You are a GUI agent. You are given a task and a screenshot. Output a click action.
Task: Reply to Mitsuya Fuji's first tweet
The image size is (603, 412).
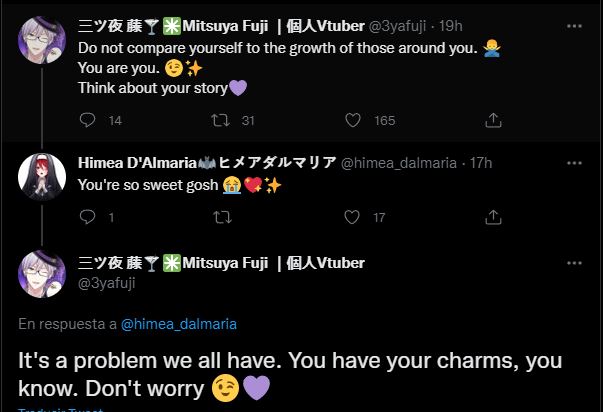pyautogui.click(x=87, y=120)
